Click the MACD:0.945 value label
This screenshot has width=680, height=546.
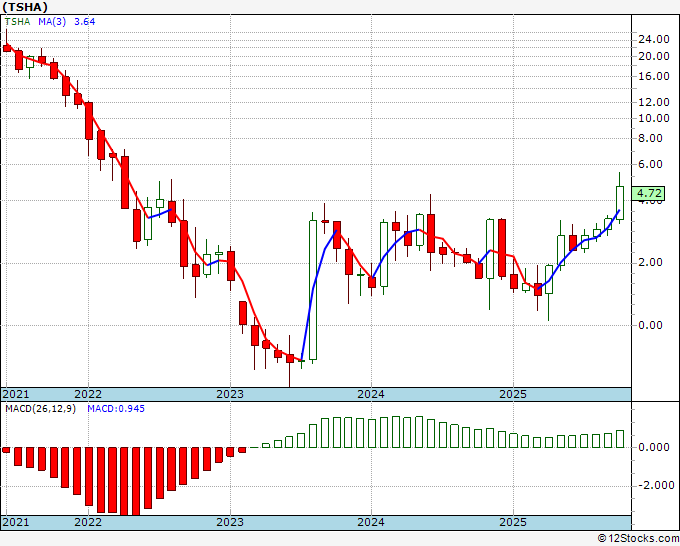click(116, 409)
